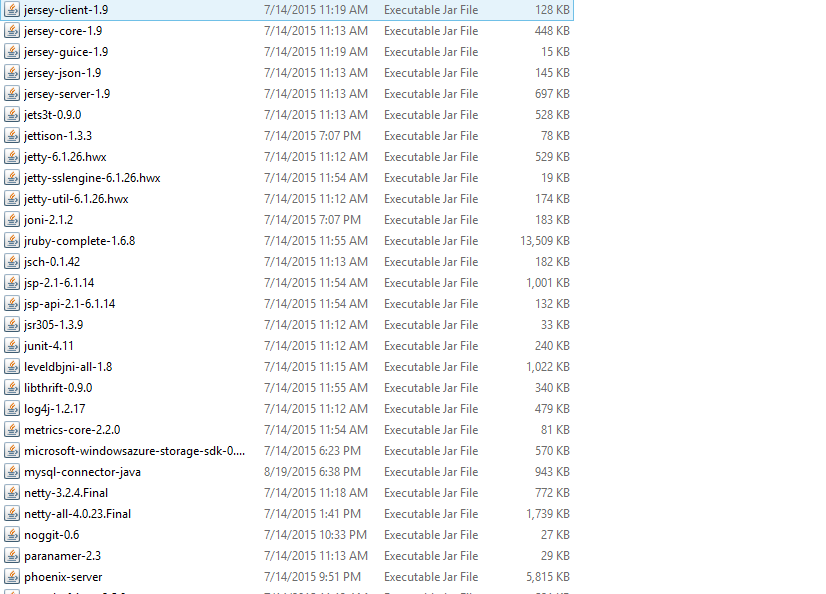This screenshot has height=594, width=826.
Task: Select the file named libthrift-0.9.0
Action: tap(58, 388)
